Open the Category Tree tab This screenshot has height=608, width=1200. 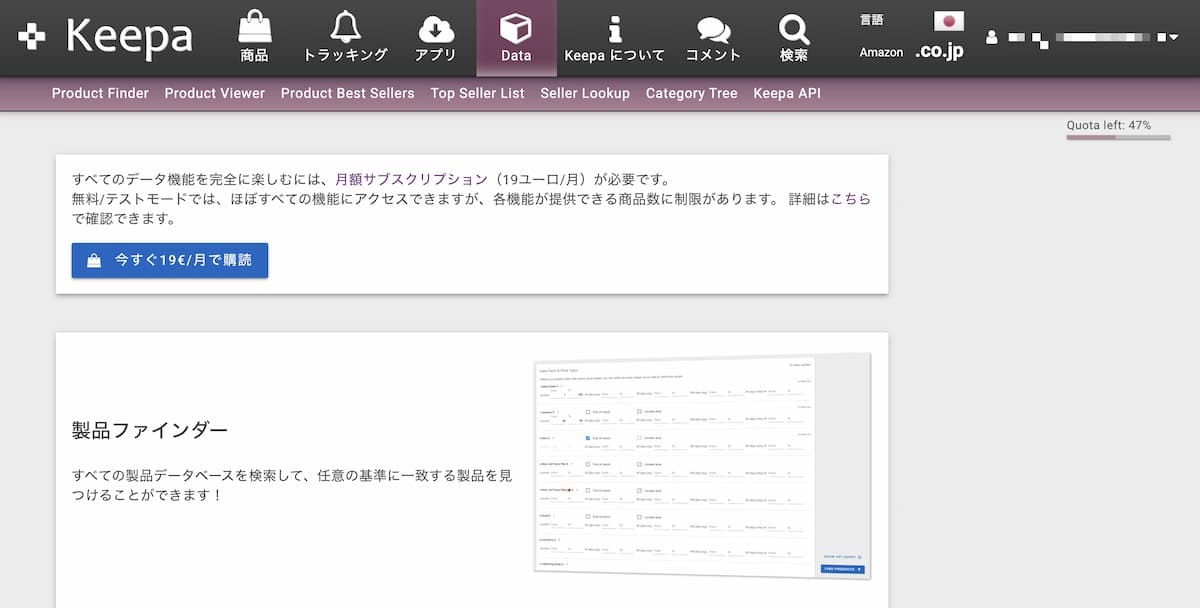click(x=691, y=93)
